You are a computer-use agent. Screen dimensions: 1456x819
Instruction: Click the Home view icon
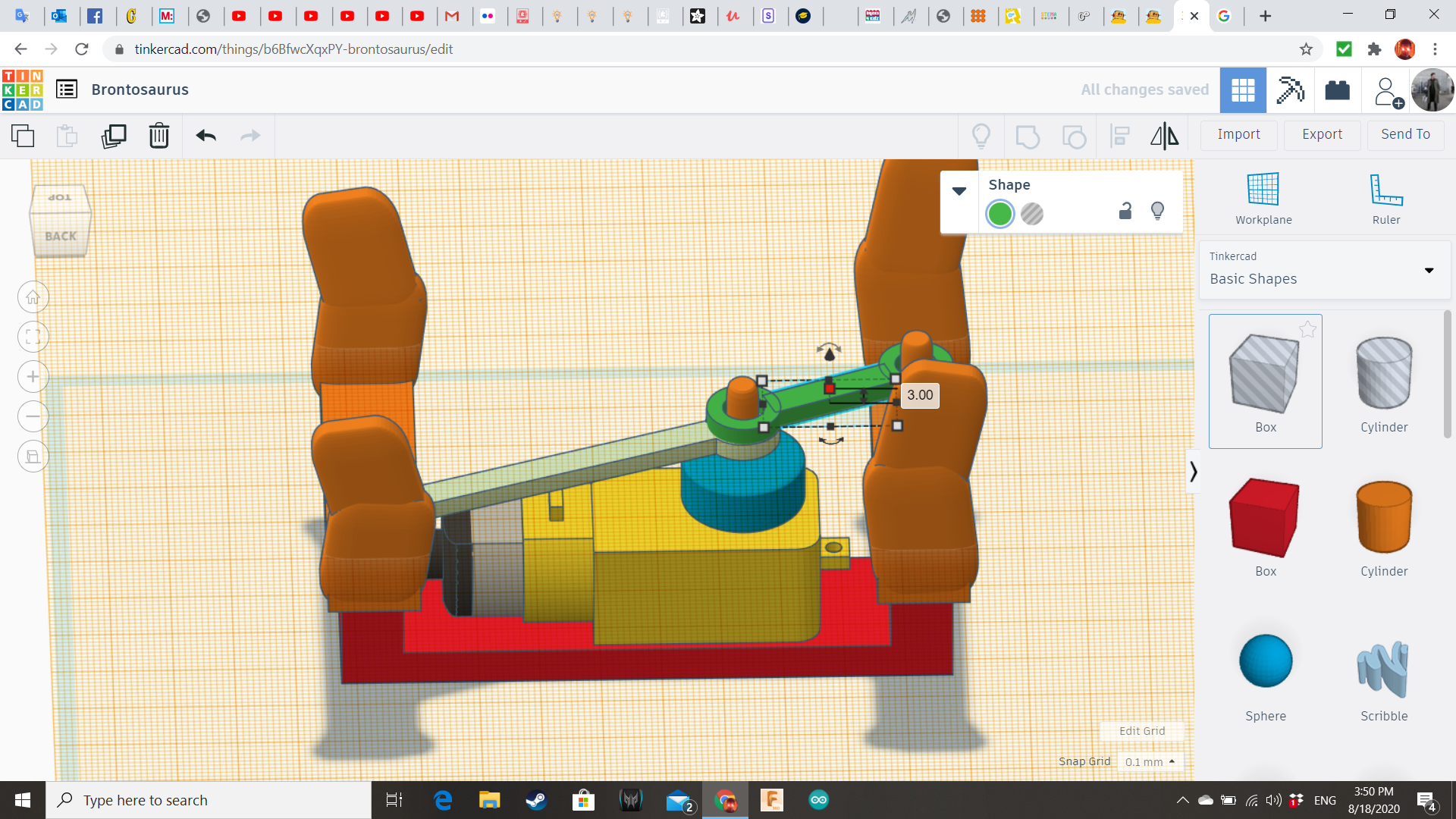pos(33,297)
